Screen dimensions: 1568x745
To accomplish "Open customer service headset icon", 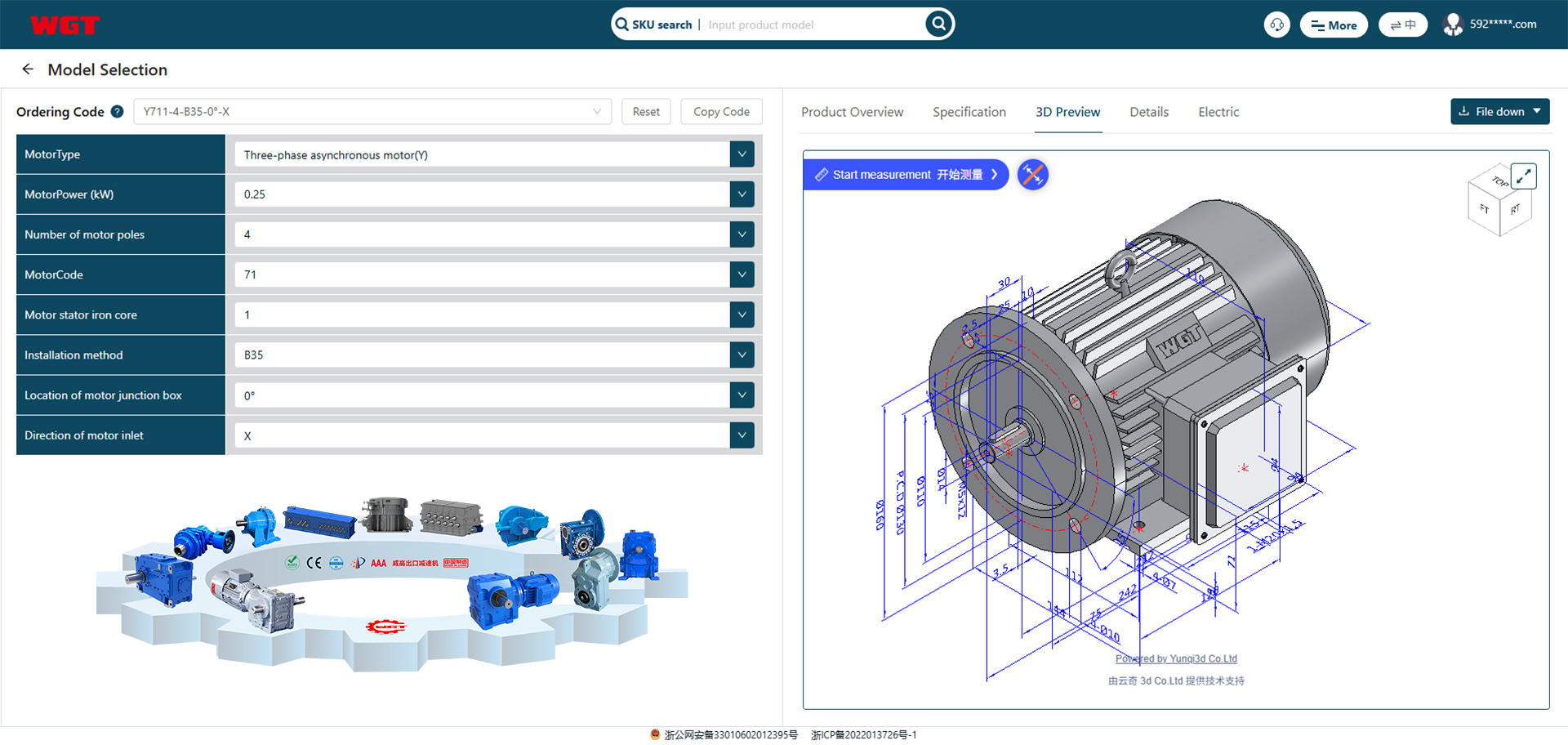I will click(x=1276, y=25).
